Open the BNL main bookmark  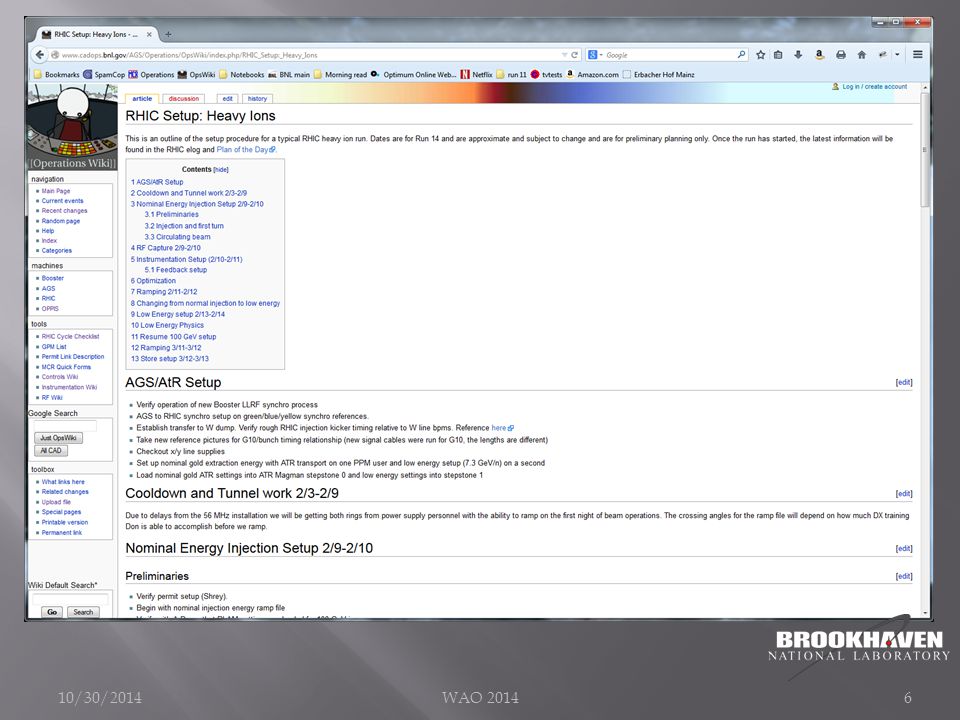coord(288,75)
